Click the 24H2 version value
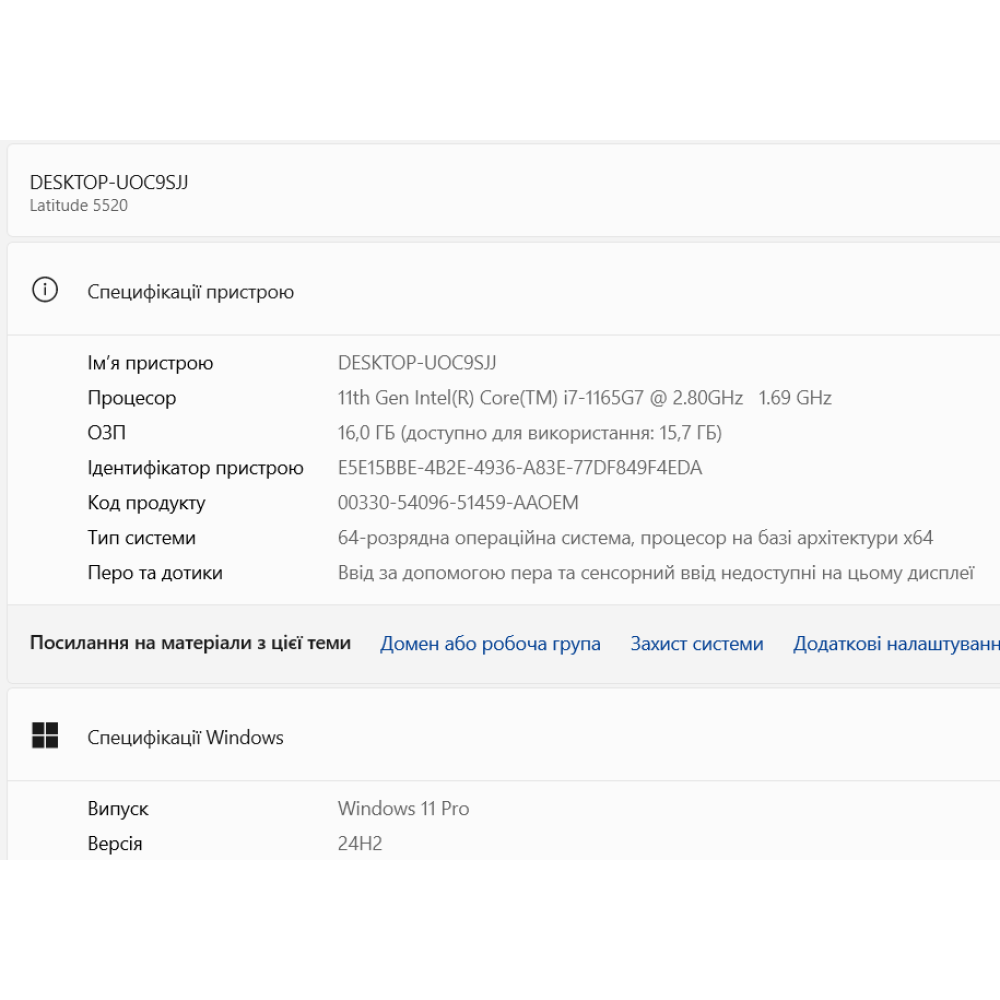The height and width of the screenshot is (1000, 1000). click(x=360, y=843)
